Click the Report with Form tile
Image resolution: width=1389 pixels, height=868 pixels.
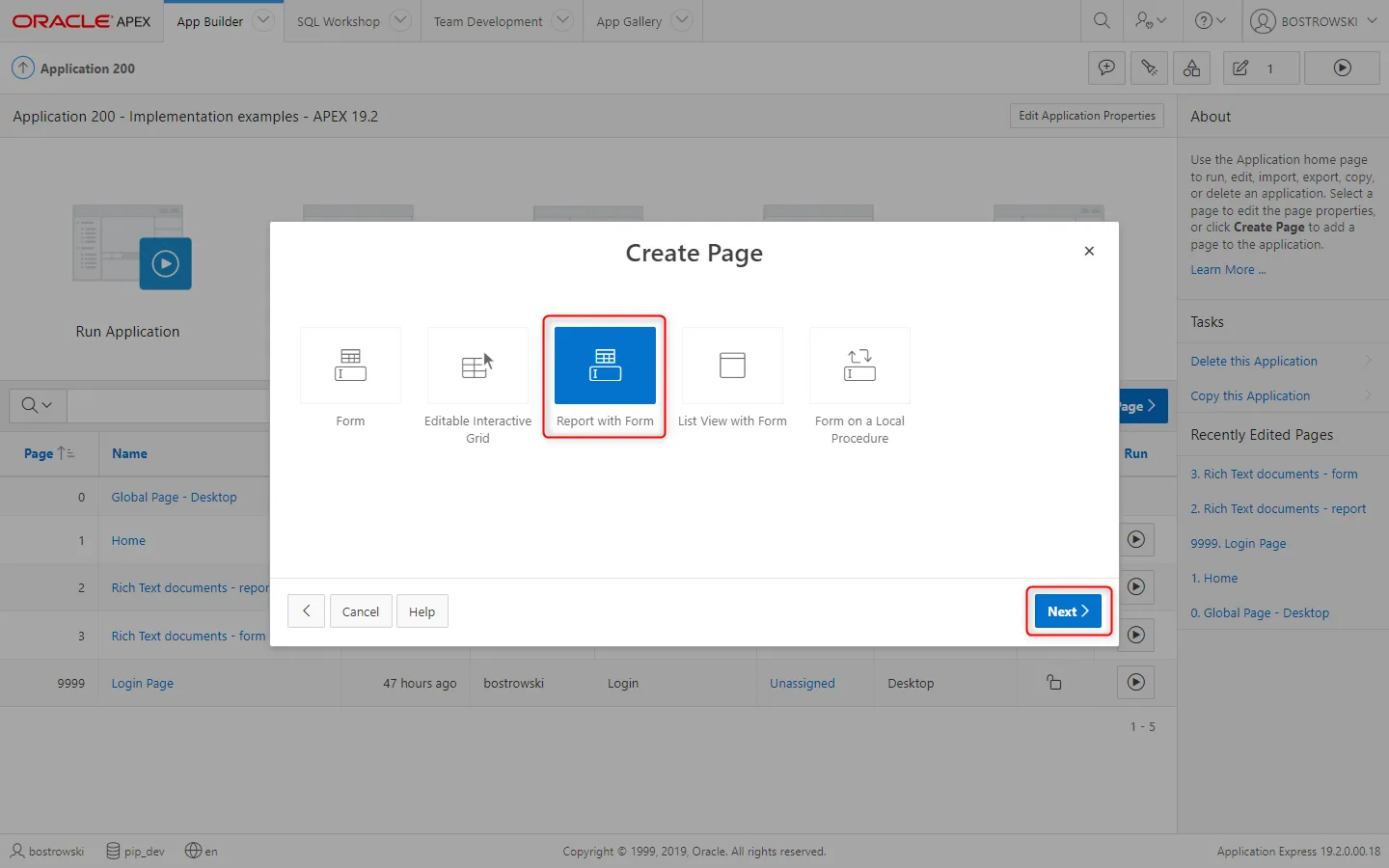[x=605, y=366]
